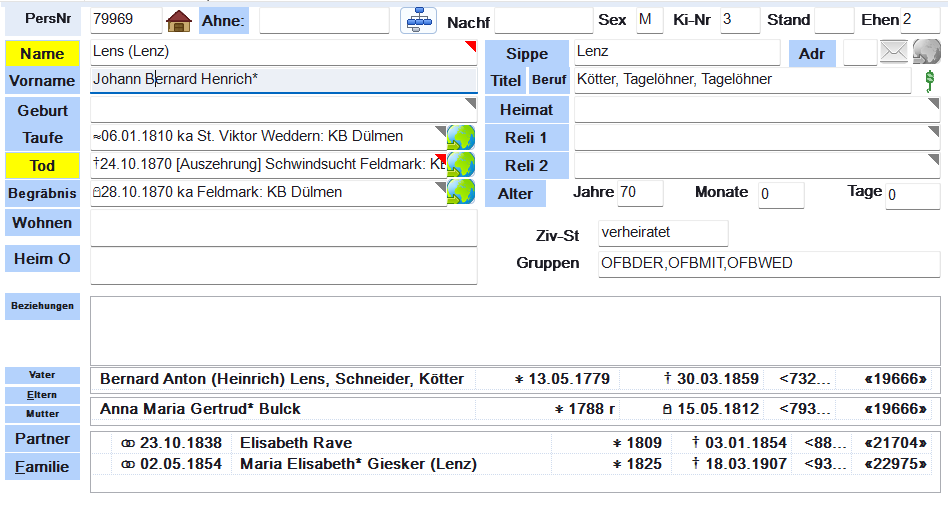The width and height of the screenshot is (948, 505).
Task: Click the Adr button
Action: 812,54
